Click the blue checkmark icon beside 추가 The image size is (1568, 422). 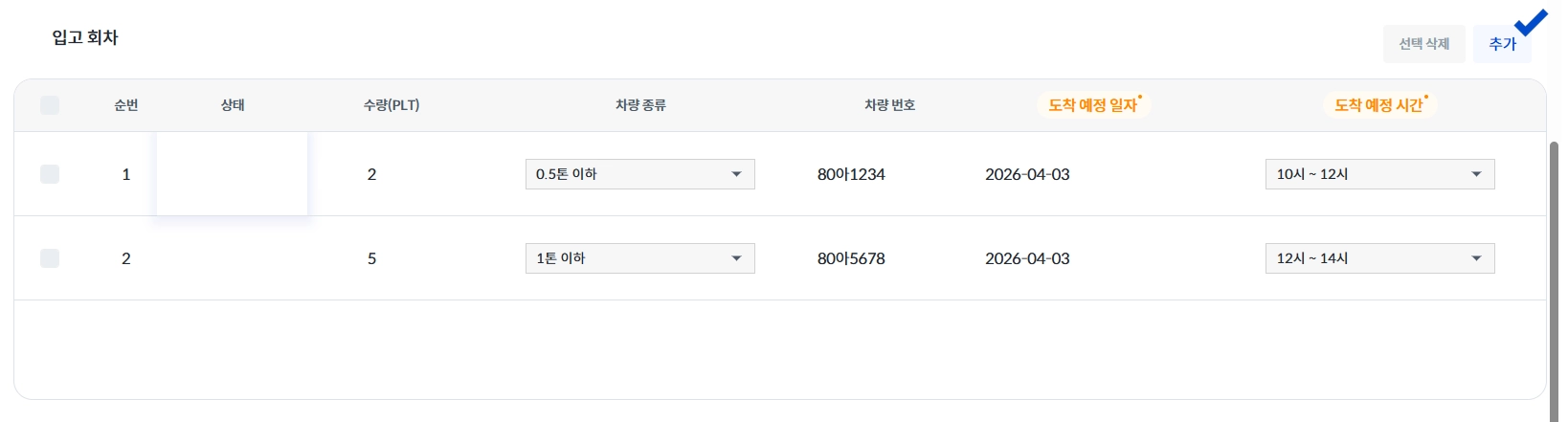point(1531,22)
